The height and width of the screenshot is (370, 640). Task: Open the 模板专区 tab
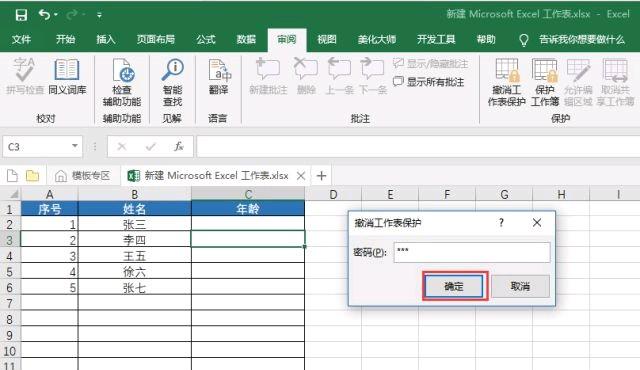pos(83,176)
